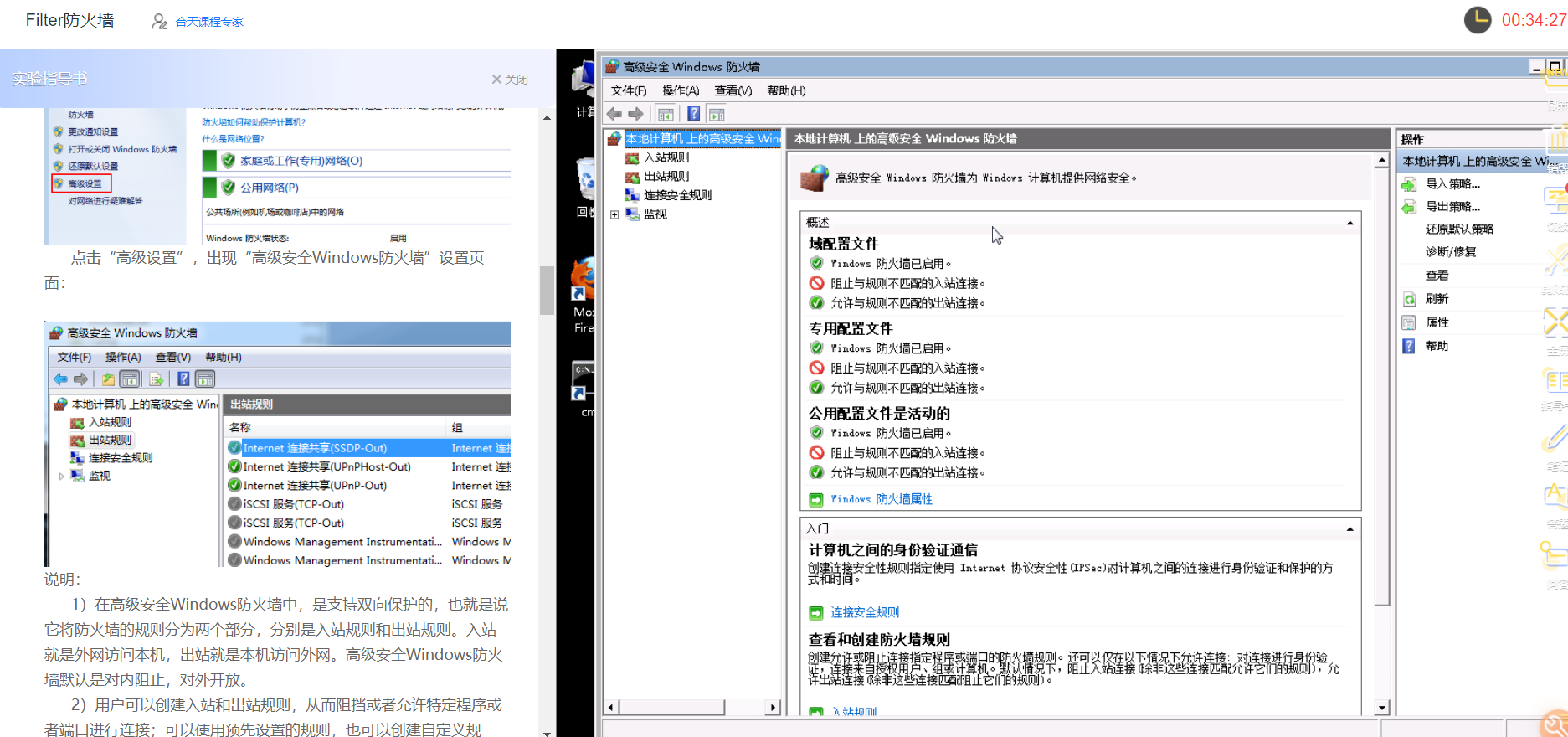Click the 刷新 refresh action
Viewport: 1568px width, 737px height.
1437,299
